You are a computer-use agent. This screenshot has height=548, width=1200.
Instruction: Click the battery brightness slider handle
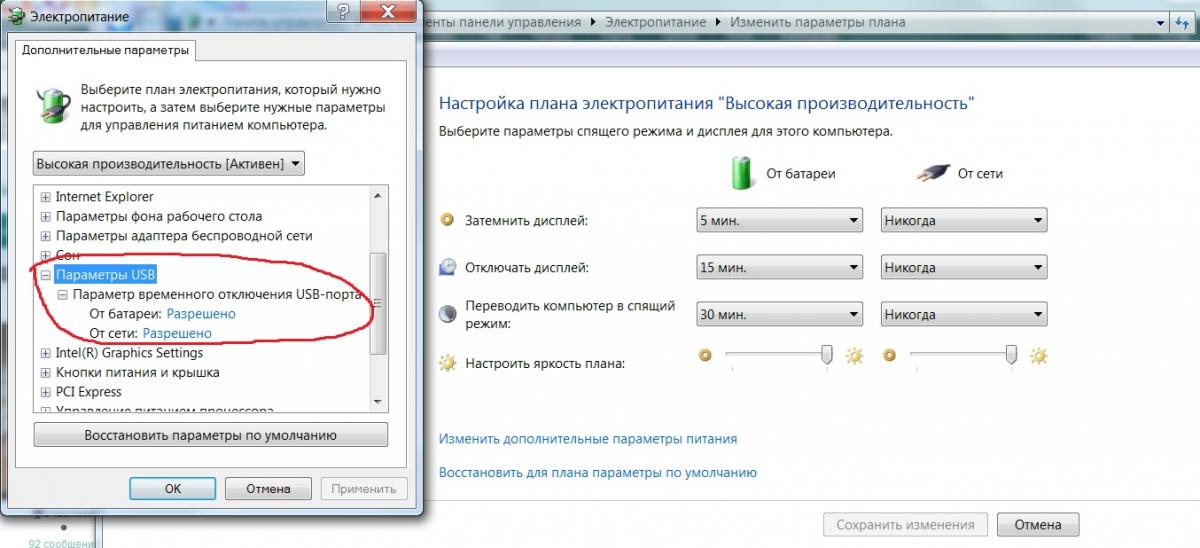click(827, 355)
